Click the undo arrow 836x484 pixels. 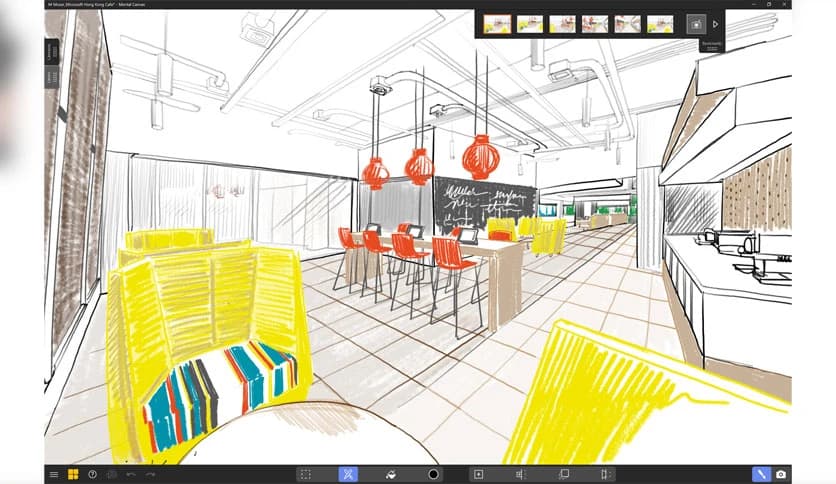131,474
